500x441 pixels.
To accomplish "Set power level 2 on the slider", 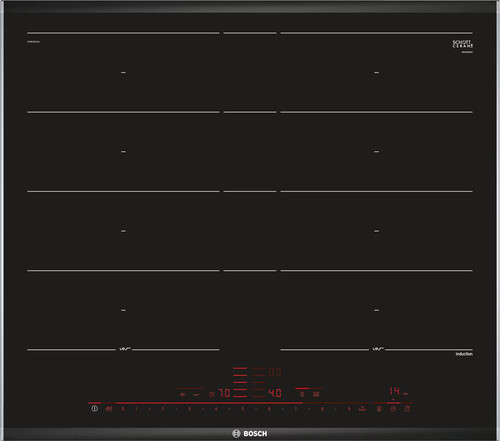I will 163,409.
